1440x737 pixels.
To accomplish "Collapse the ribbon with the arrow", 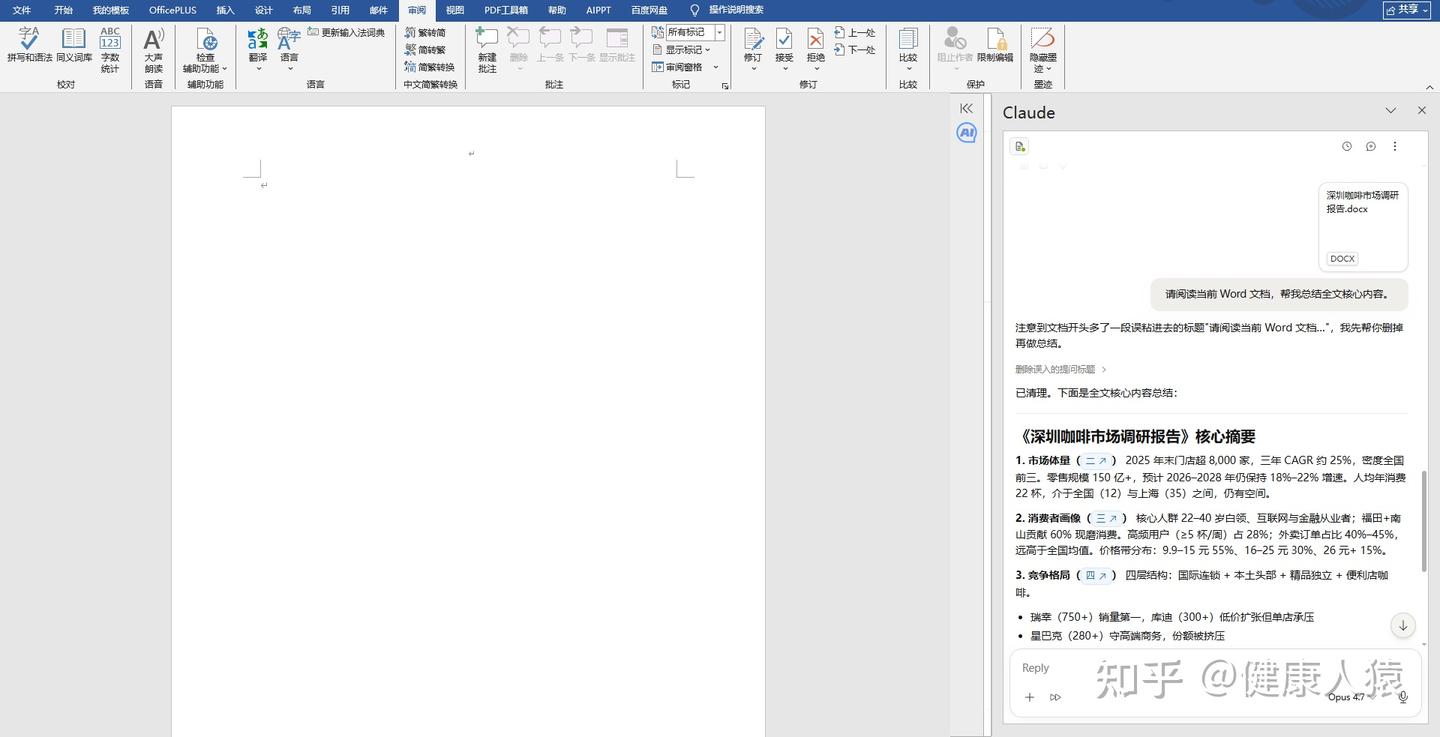I will click(1431, 86).
